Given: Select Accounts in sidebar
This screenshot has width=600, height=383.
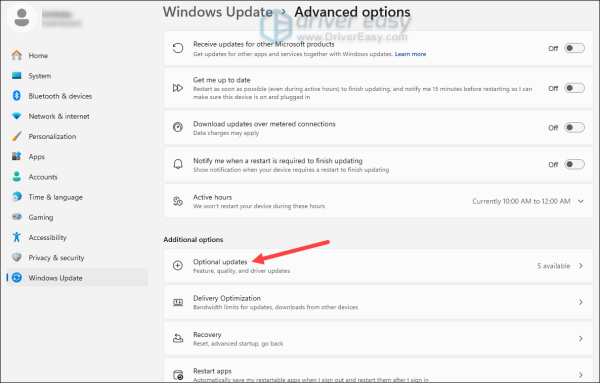Looking at the screenshot, I should coord(77,177).
